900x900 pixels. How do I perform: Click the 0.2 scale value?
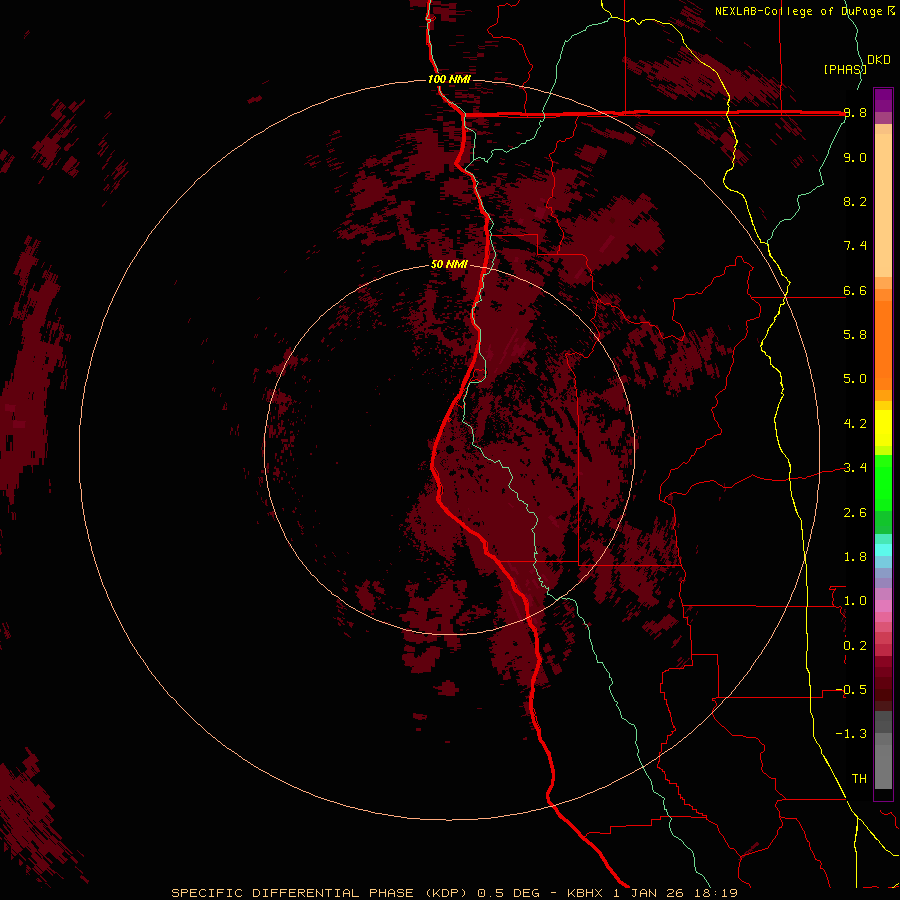coord(855,646)
